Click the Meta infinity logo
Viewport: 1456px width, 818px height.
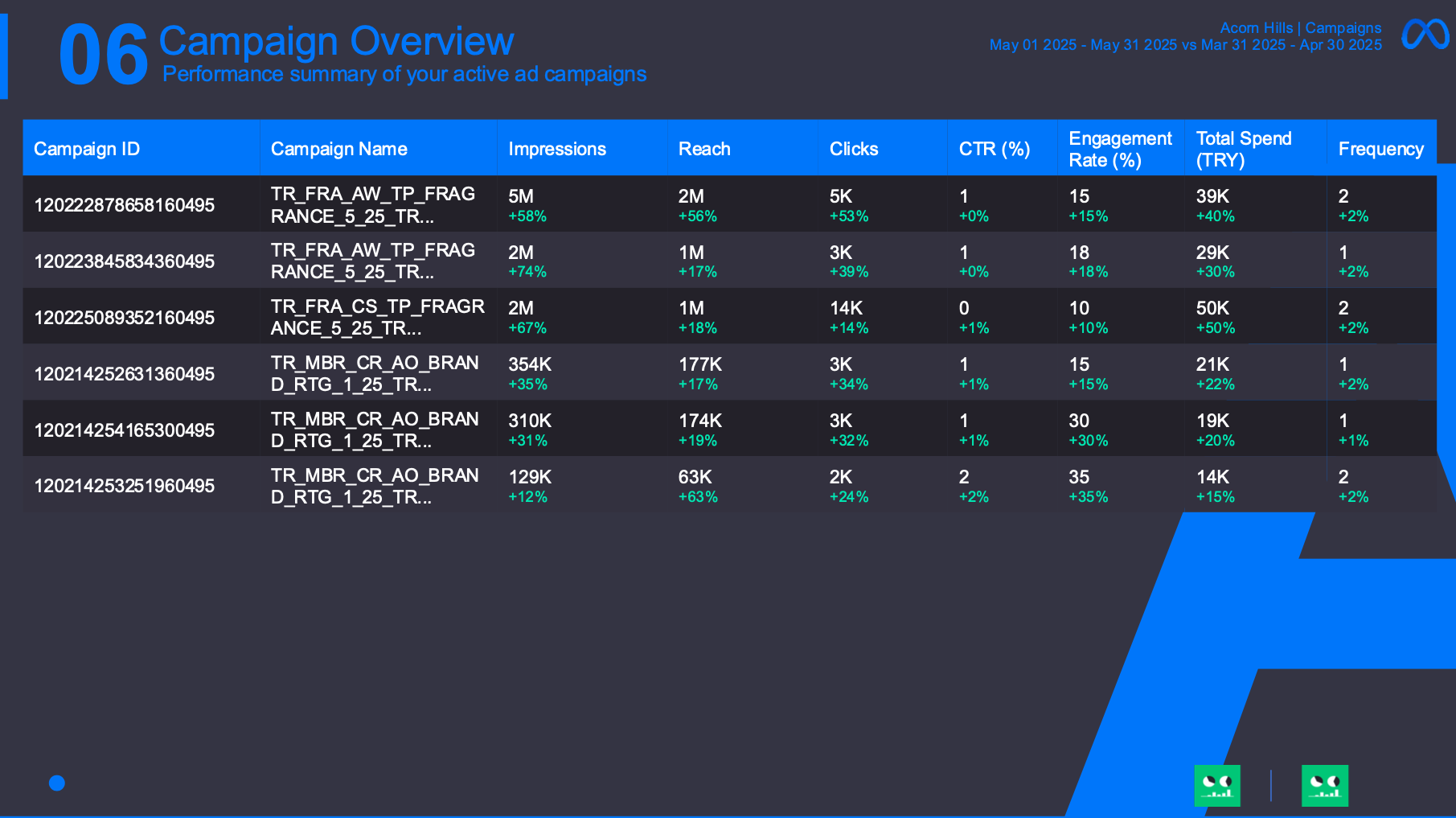pos(1425,35)
